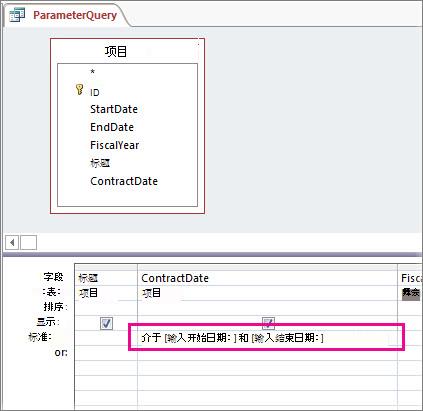Select the ID field in table list
The width and height of the screenshot is (423, 411).
click(95, 93)
